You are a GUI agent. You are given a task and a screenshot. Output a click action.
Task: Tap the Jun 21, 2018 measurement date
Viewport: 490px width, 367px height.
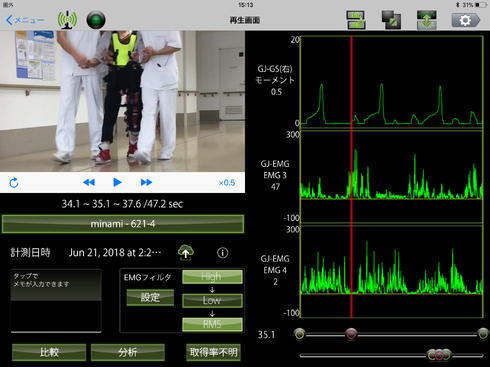tap(115, 253)
